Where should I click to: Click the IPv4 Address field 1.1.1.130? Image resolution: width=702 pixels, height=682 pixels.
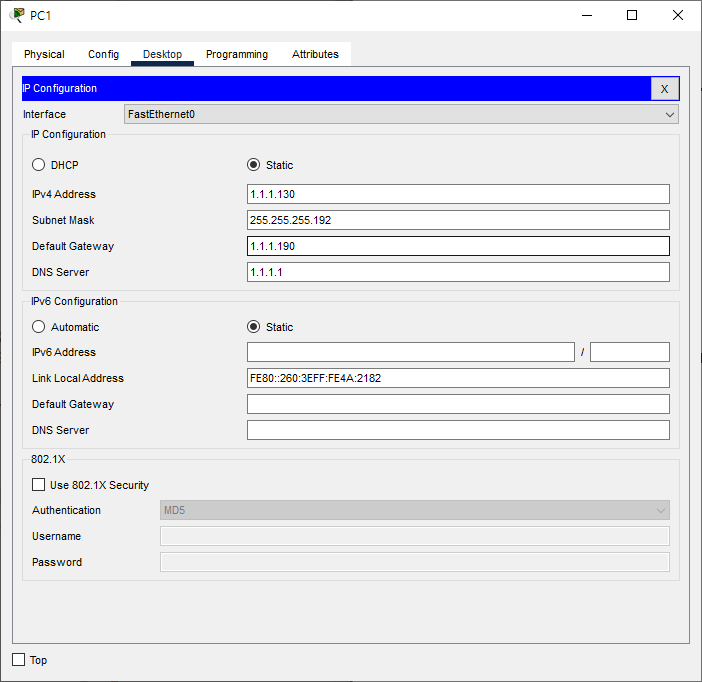458,194
